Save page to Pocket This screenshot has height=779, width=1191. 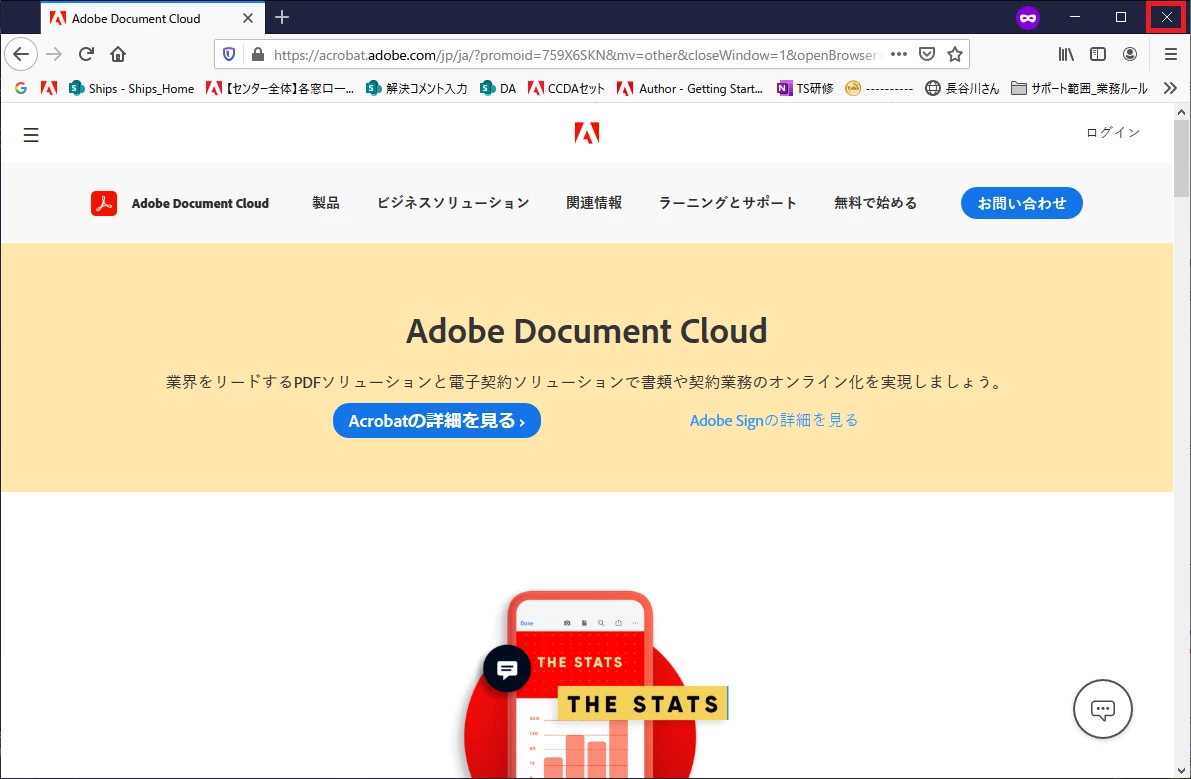pos(927,54)
